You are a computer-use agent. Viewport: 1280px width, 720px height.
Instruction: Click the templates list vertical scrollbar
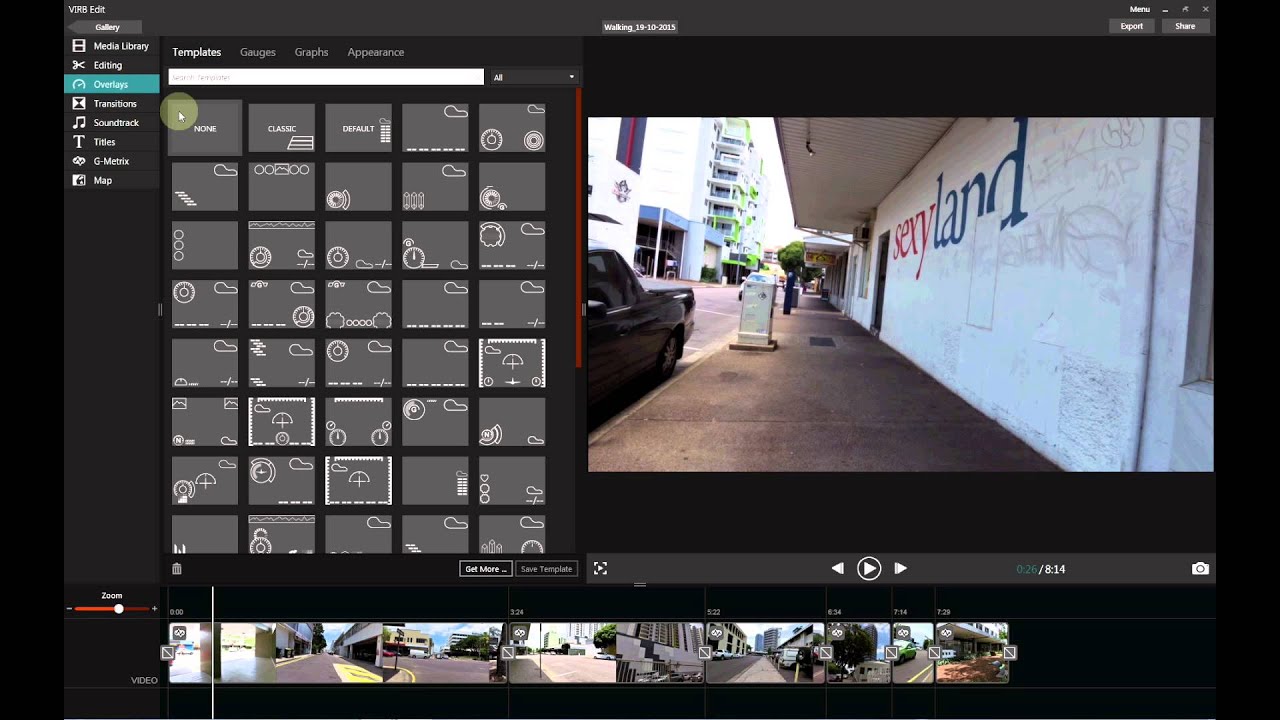click(x=578, y=228)
